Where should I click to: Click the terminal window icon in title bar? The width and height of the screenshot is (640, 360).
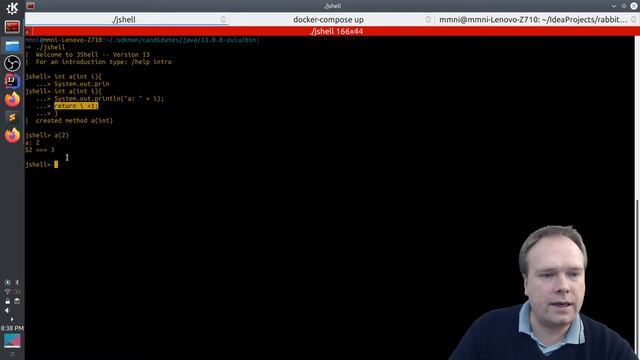31,6
